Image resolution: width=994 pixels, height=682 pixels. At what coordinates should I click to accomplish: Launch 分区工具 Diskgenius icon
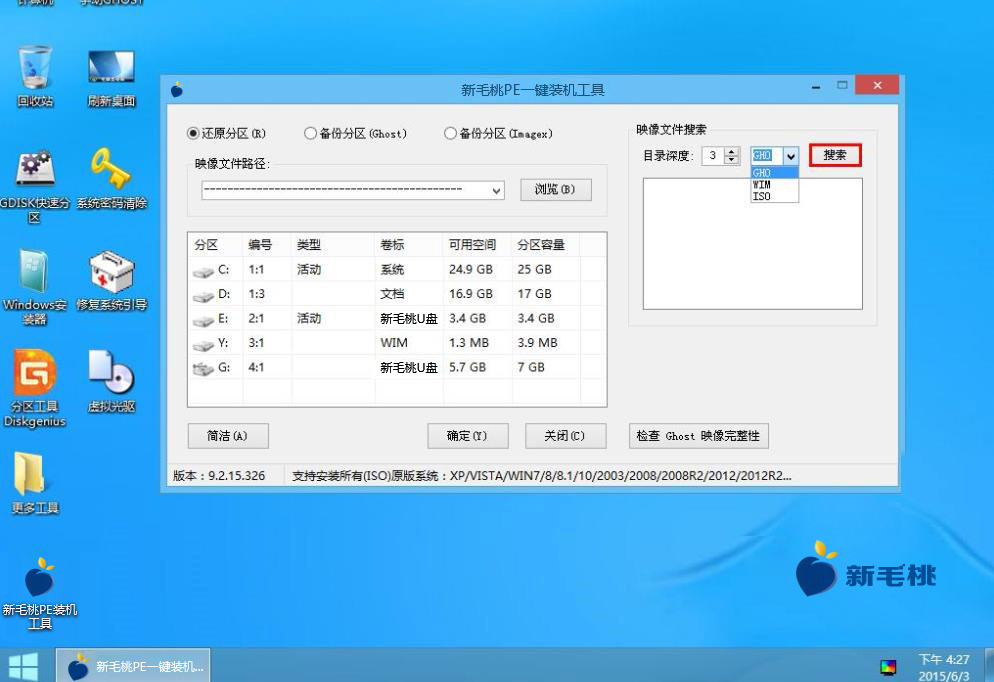point(34,388)
